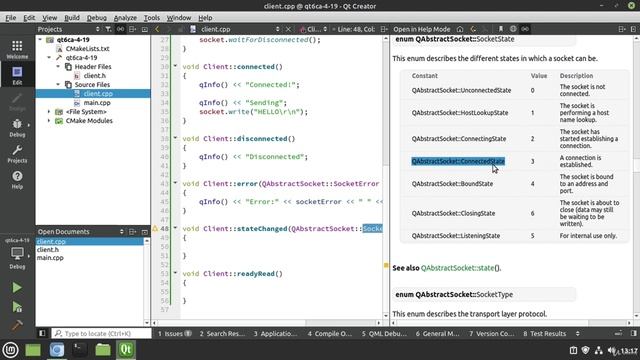Click the green Run button
Viewport: 640px width, 360px height.
point(17,287)
